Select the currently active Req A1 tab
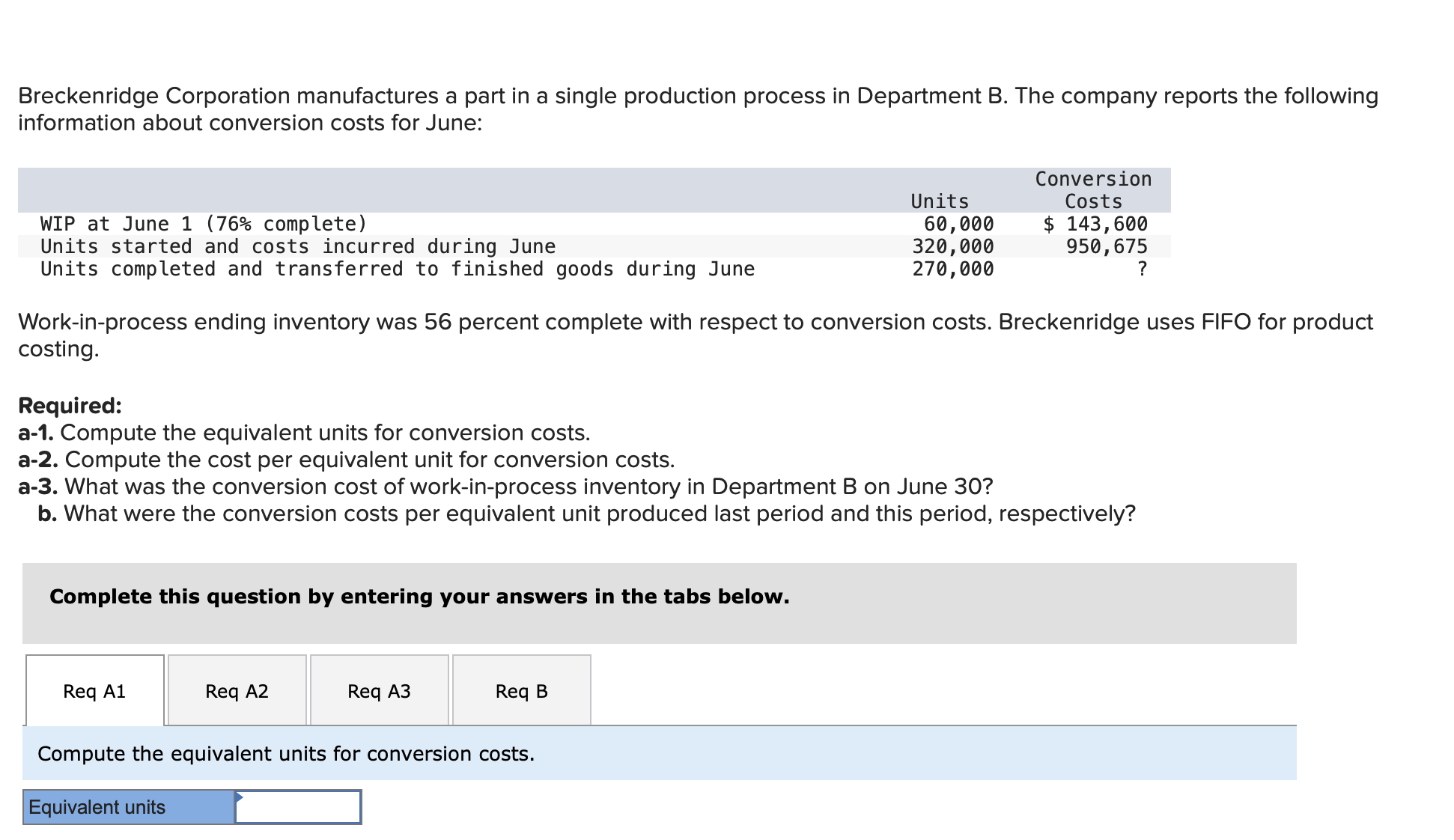 pos(94,691)
